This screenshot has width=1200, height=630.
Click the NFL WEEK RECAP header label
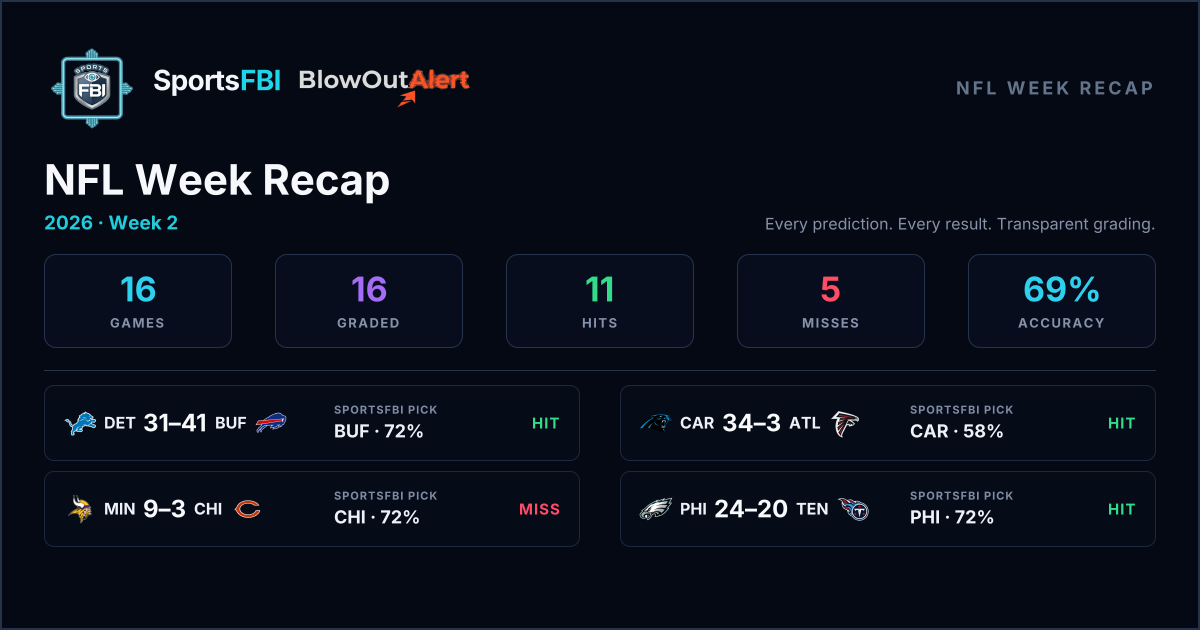click(1055, 88)
